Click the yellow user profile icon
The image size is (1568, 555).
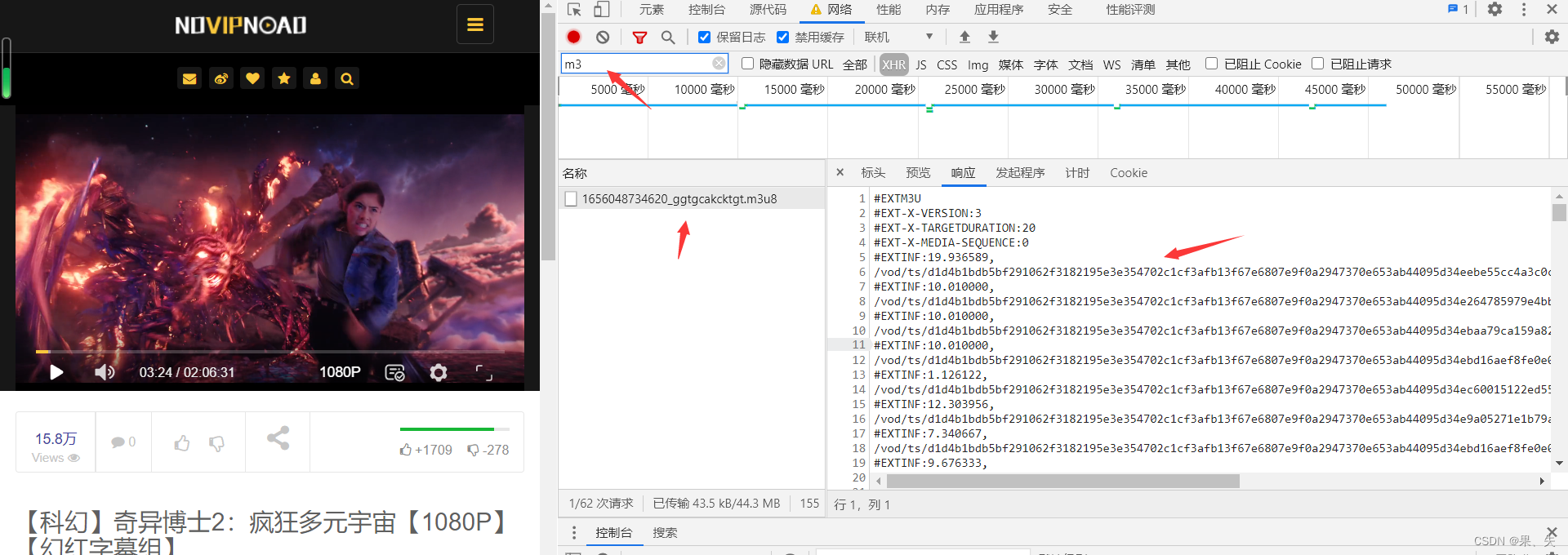[x=315, y=78]
